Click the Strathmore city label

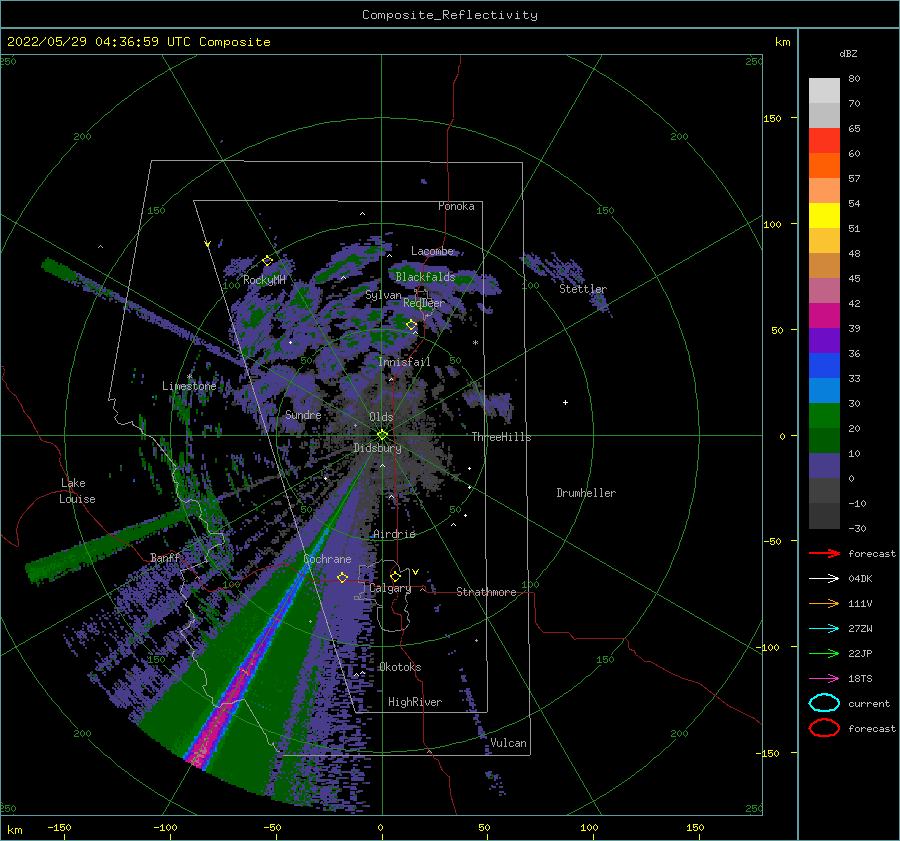click(x=486, y=592)
